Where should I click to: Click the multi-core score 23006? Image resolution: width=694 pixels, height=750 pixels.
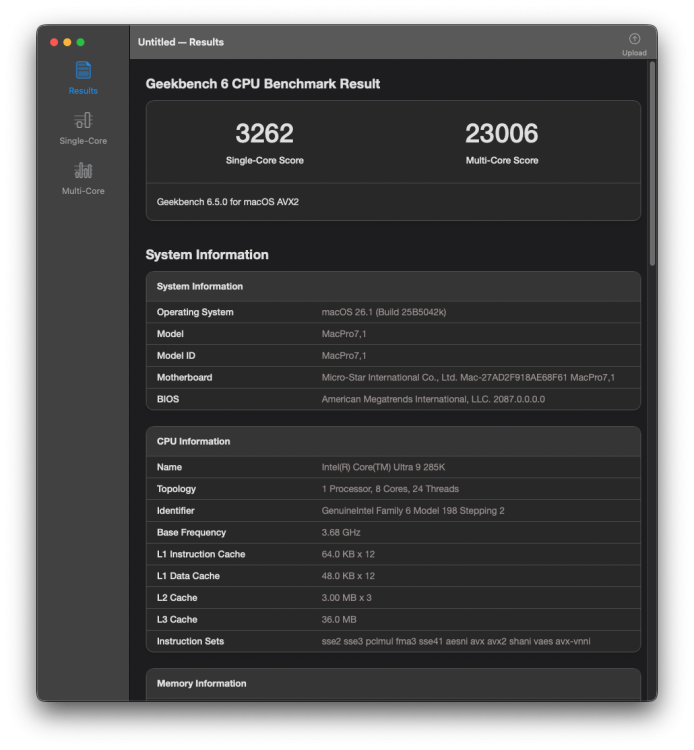pyautogui.click(x=502, y=133)
